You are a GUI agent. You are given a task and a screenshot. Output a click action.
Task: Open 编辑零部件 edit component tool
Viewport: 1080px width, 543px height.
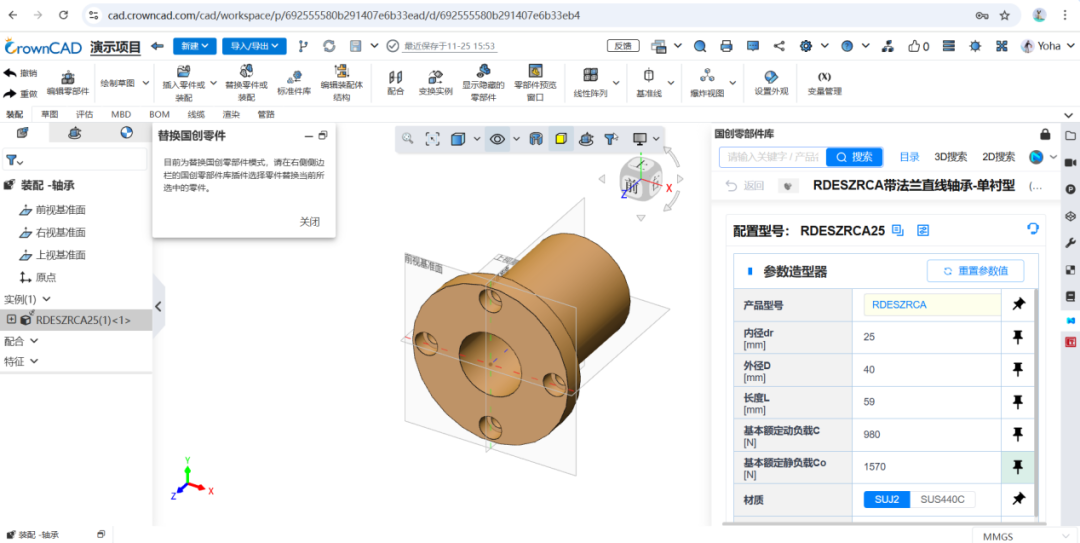[68, 83]
